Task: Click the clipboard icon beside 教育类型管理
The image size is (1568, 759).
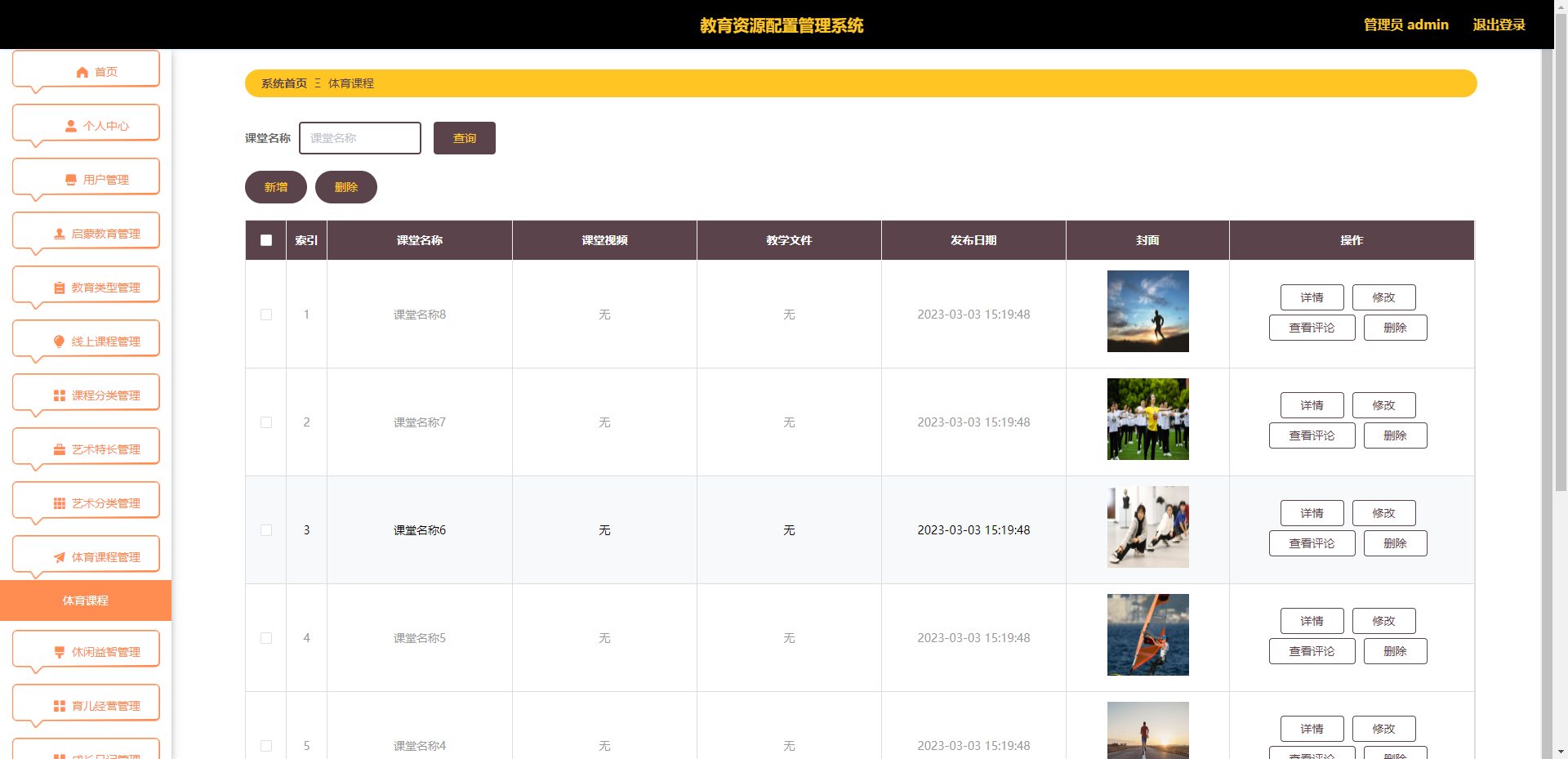Action: (x=60, y=288)
